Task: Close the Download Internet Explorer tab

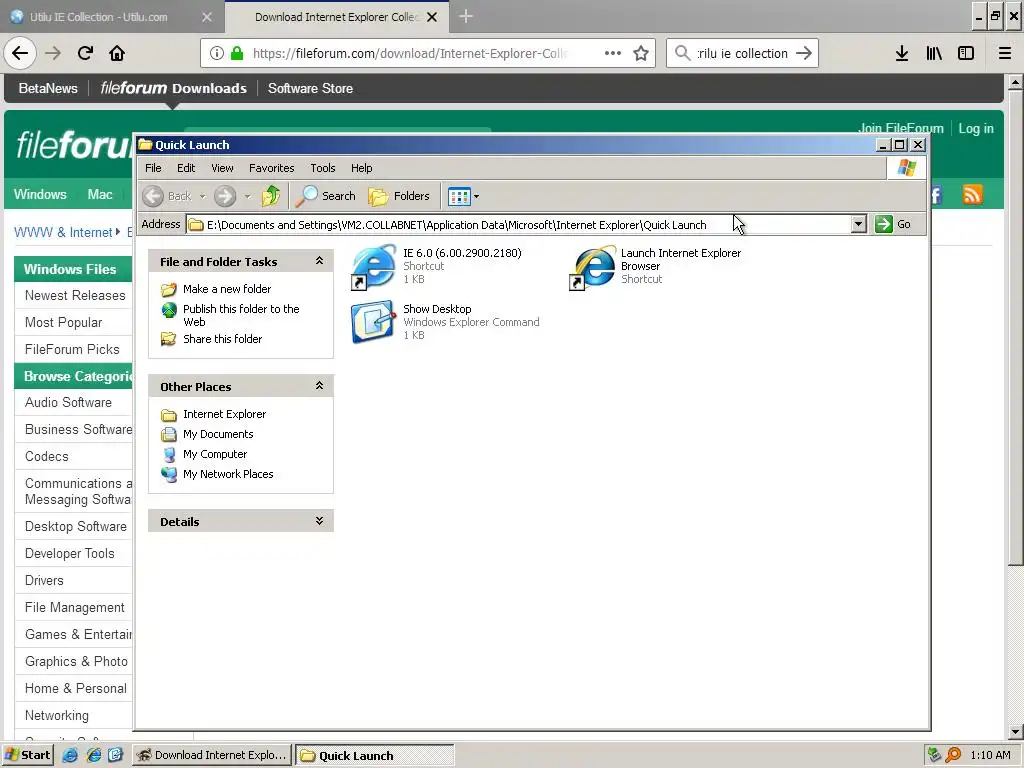Action: click(x=432, y=17)
